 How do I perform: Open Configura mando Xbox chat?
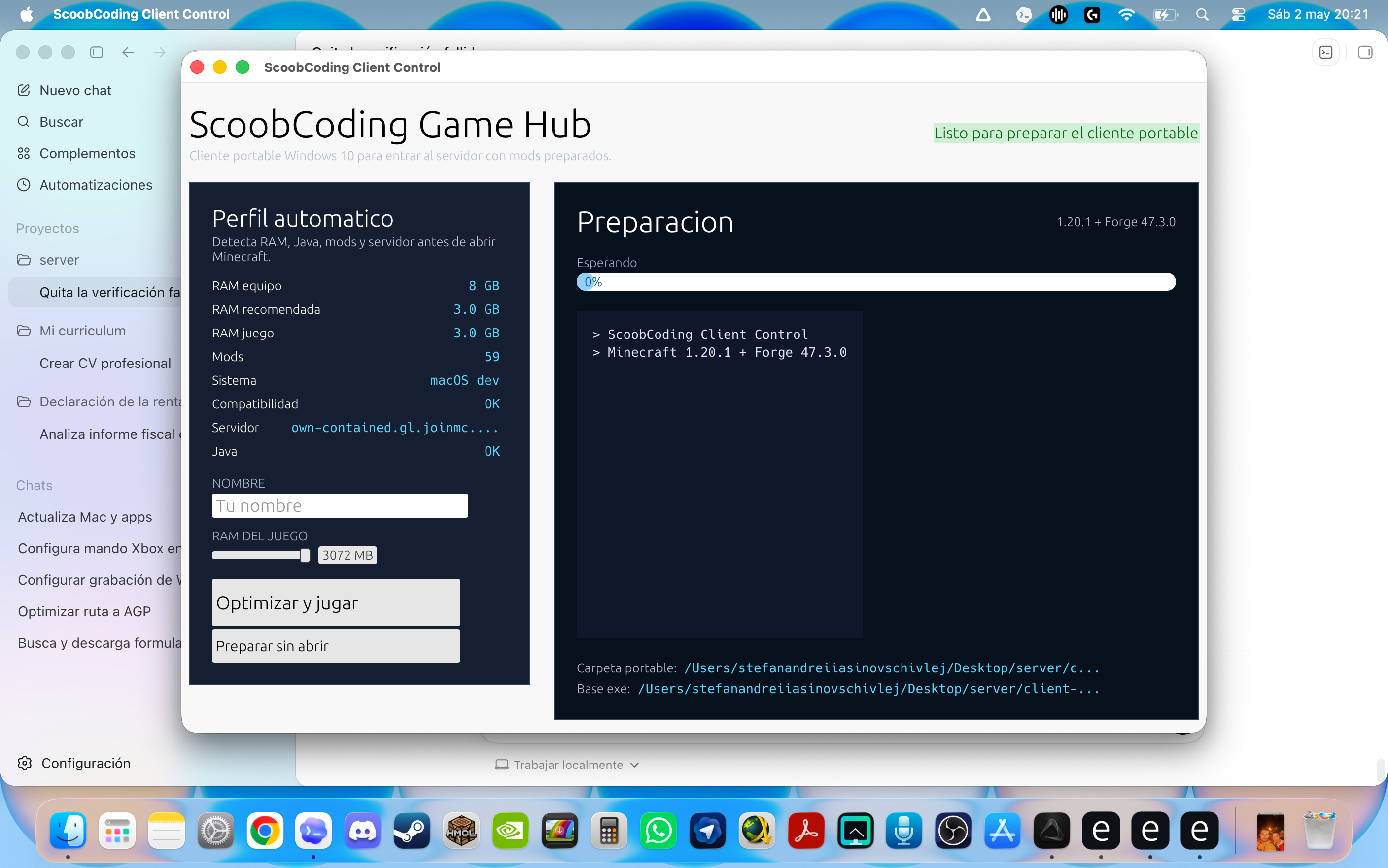pyautogui.click(x=99, y=548)
